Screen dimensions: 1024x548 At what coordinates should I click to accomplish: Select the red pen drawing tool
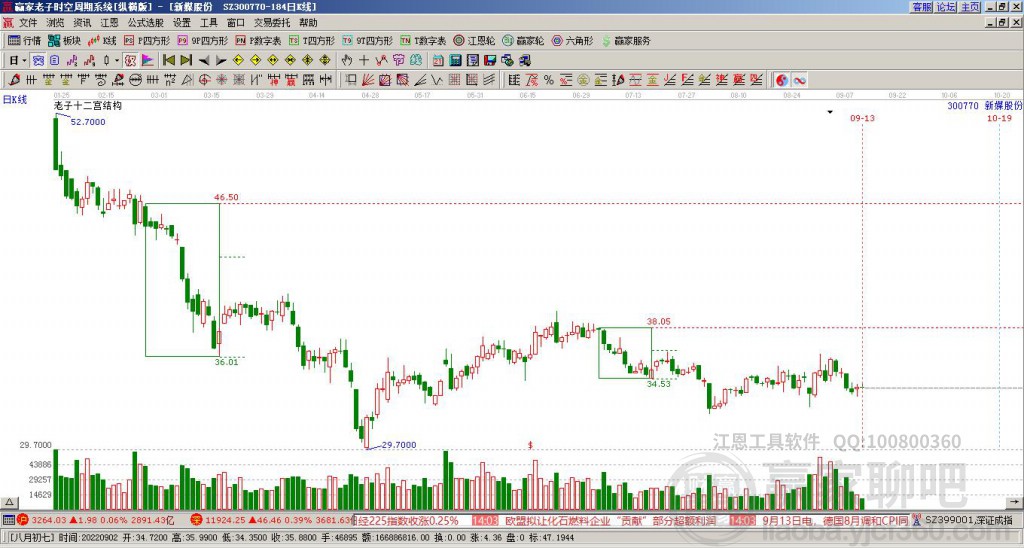click(14, 80)
